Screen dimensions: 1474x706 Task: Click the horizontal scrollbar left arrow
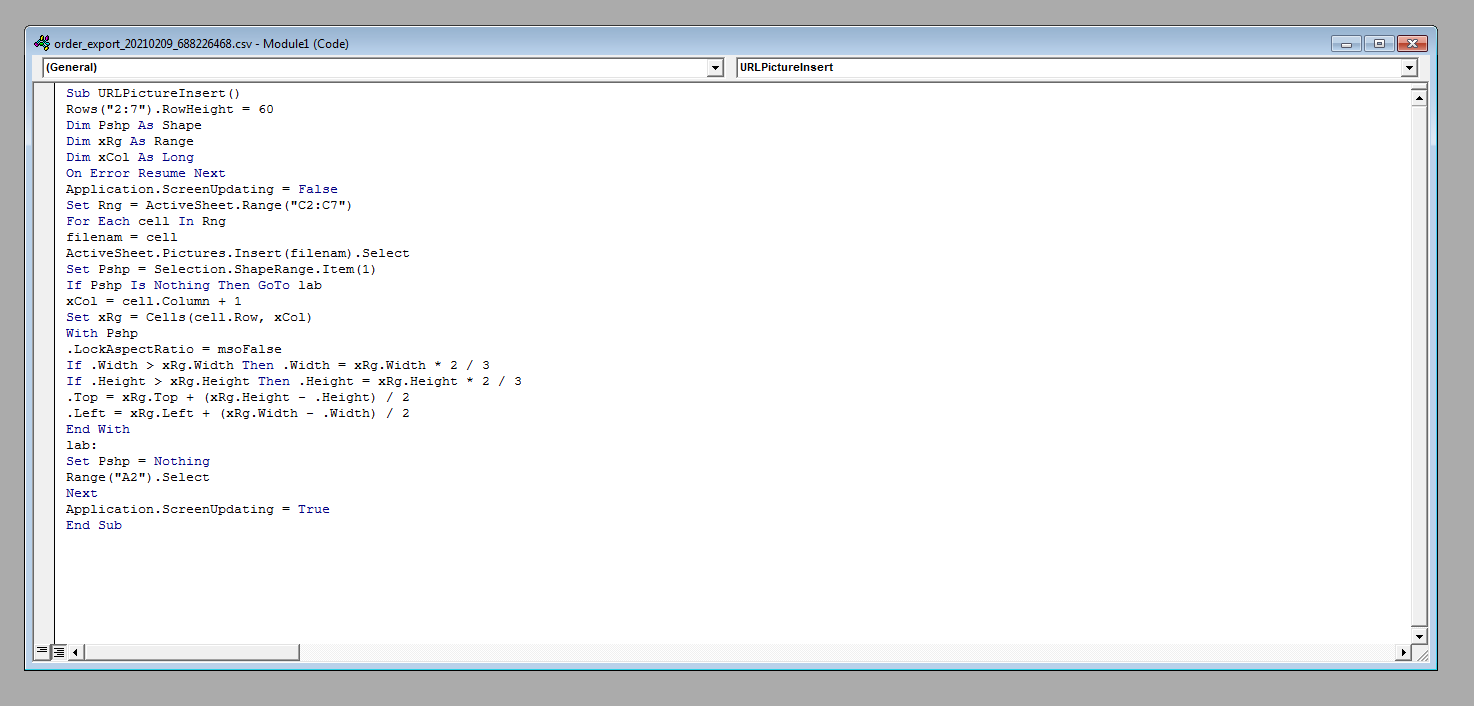(x=76, y=652)
